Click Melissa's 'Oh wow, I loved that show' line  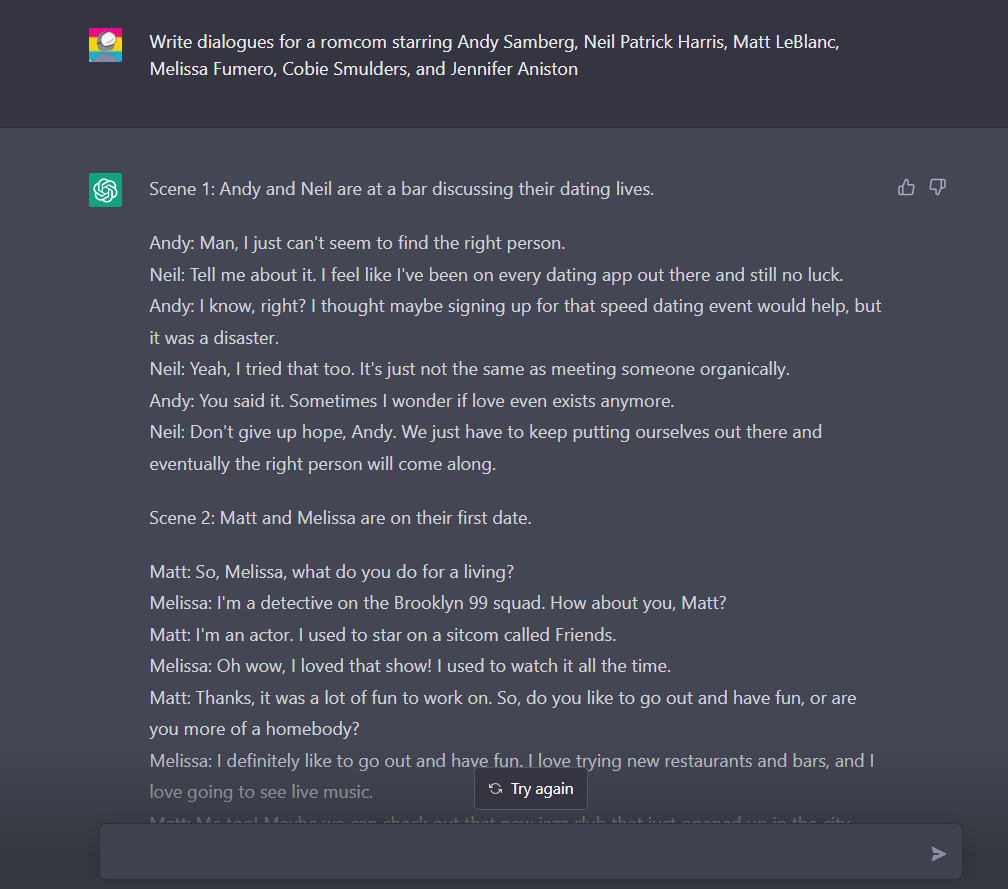410,666
